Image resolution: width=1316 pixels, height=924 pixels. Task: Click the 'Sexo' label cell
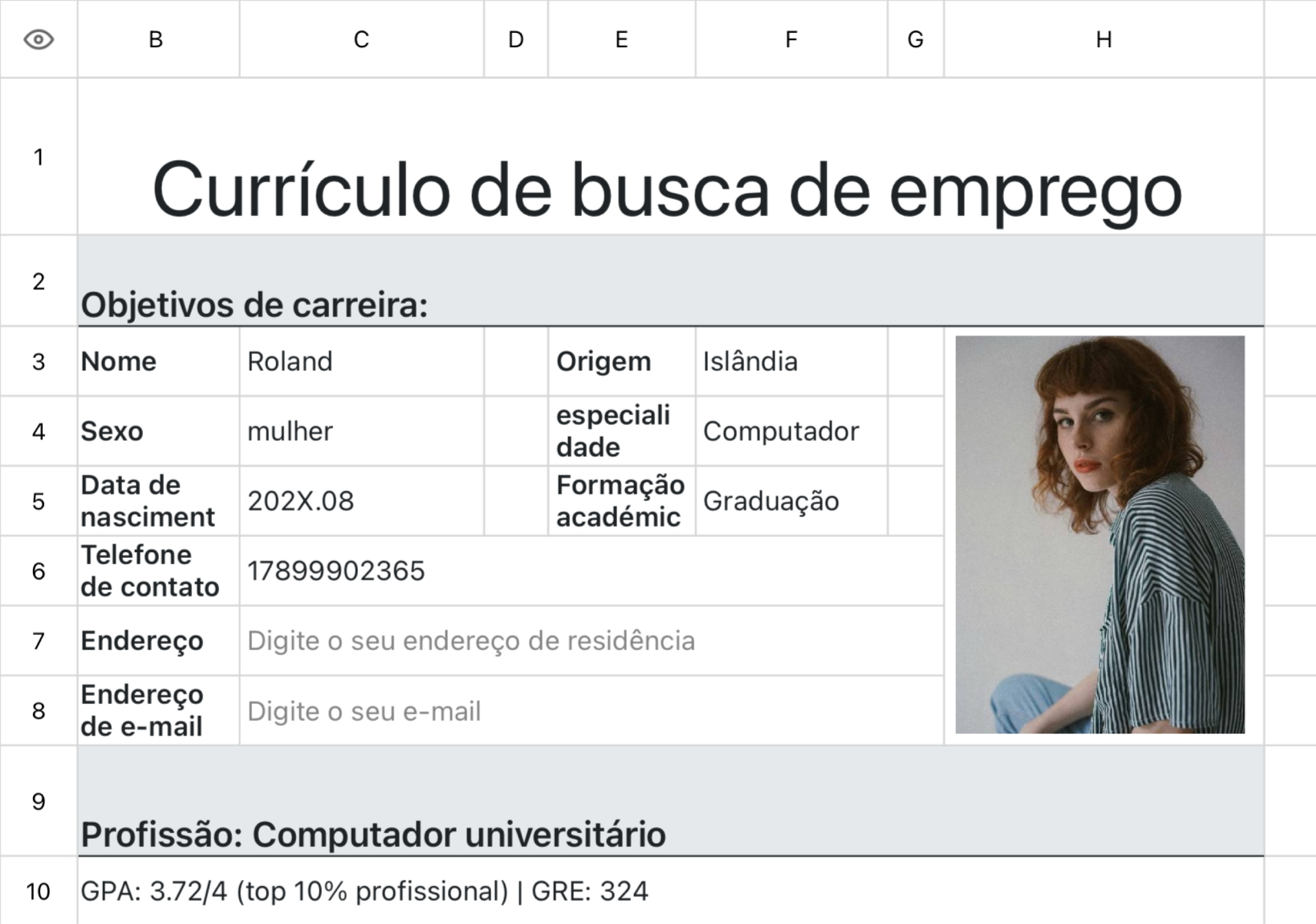pos(159,431)
